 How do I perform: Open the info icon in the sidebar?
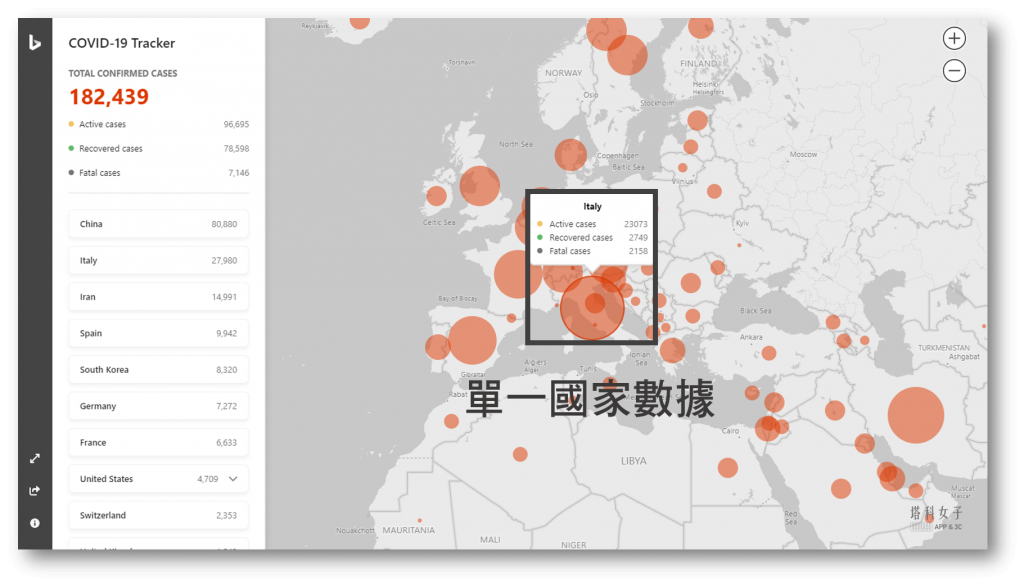point(35,523)
